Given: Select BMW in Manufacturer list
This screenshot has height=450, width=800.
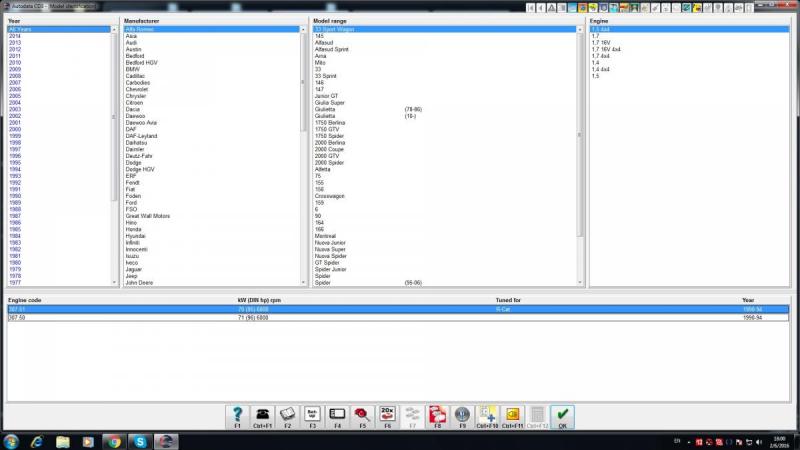Looking at the screenshot, I should (132, 69).
